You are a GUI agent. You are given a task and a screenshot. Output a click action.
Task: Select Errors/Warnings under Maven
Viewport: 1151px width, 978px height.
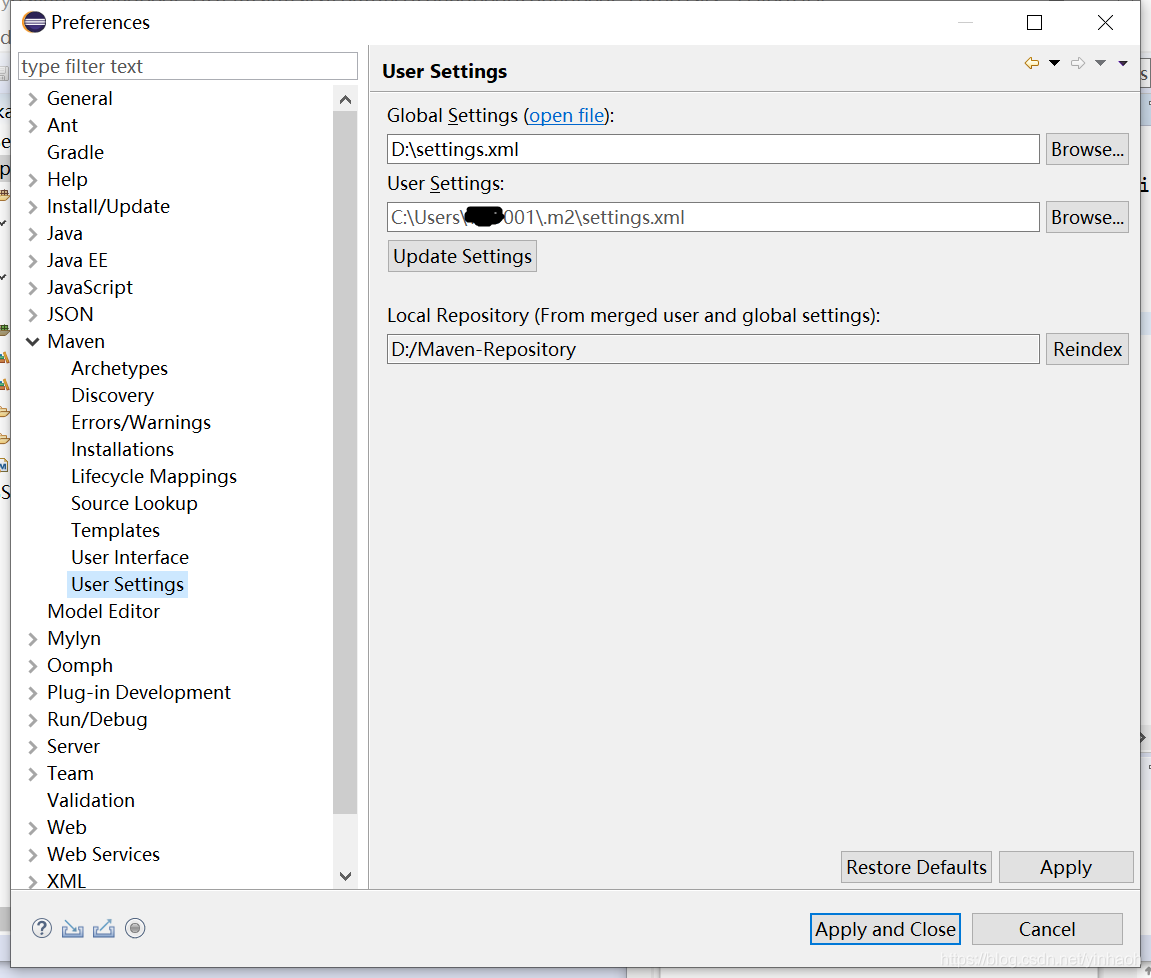click(x=141, y=423)
